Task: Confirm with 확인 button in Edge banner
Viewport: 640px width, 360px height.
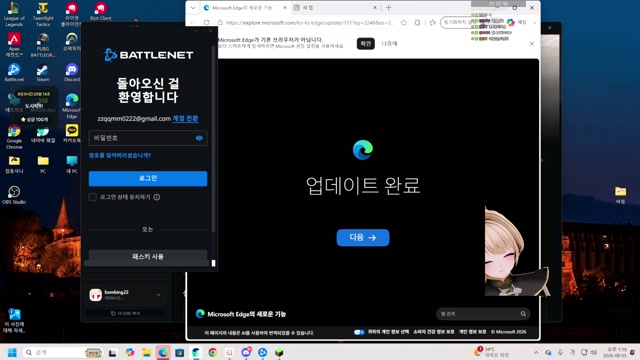Action: (x=366, y=44)
